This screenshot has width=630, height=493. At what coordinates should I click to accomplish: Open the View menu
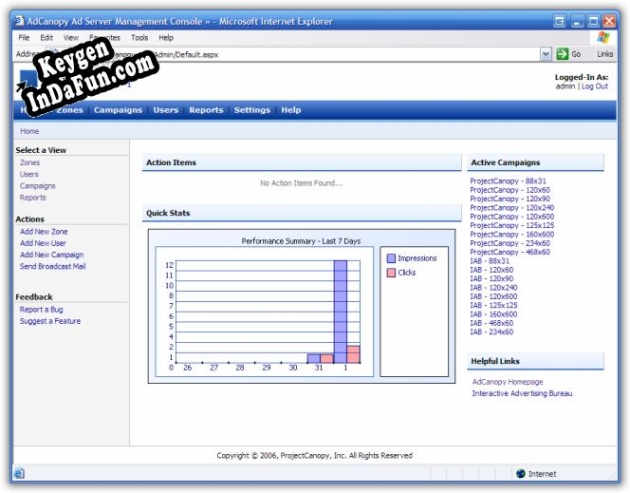click(71, 38)
